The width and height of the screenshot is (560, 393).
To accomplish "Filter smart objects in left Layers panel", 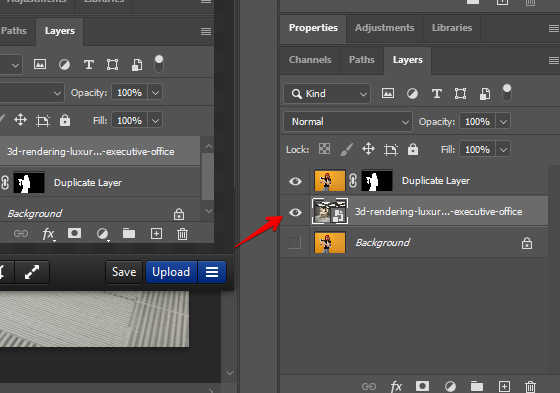I will click(137, 65).
